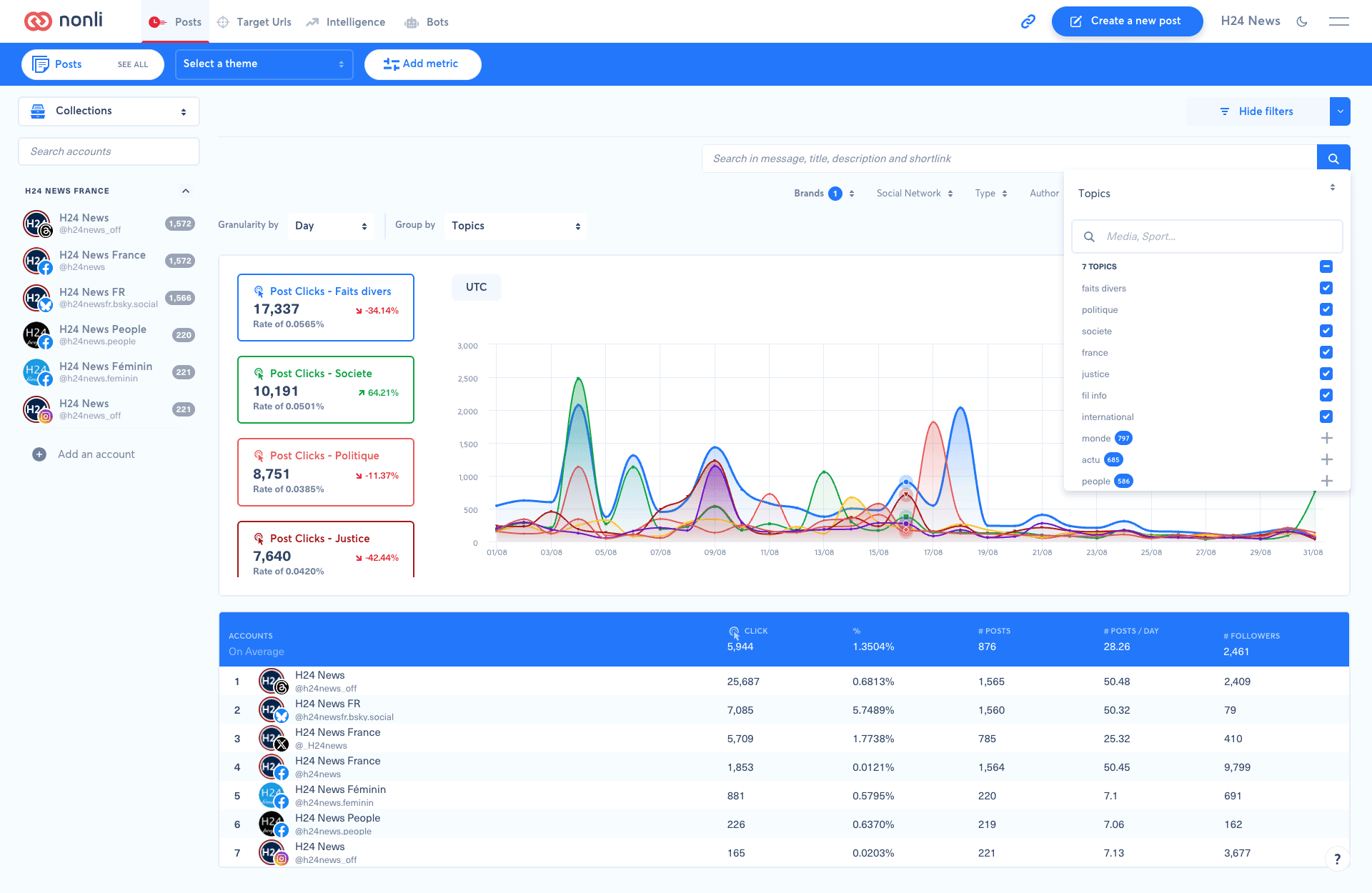Open the Intelligence tab
Viewport: 1372px width, 893px height.
click(x=346, y=22)
